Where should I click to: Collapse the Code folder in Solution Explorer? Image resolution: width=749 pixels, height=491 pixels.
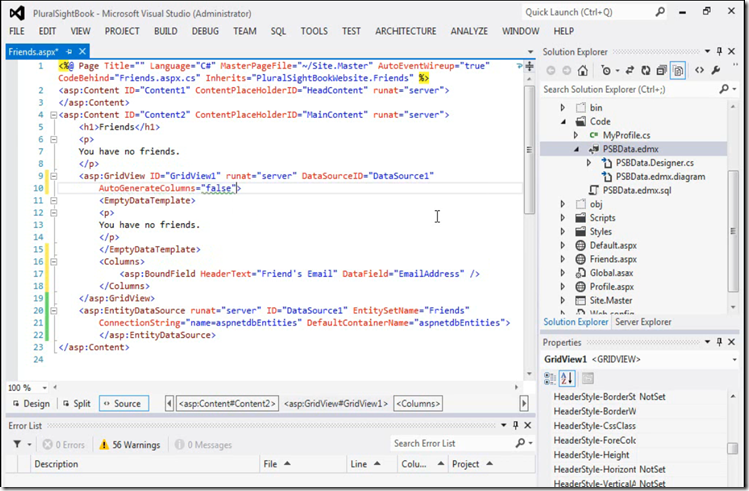pyautogui.click(x=563, y=122)
